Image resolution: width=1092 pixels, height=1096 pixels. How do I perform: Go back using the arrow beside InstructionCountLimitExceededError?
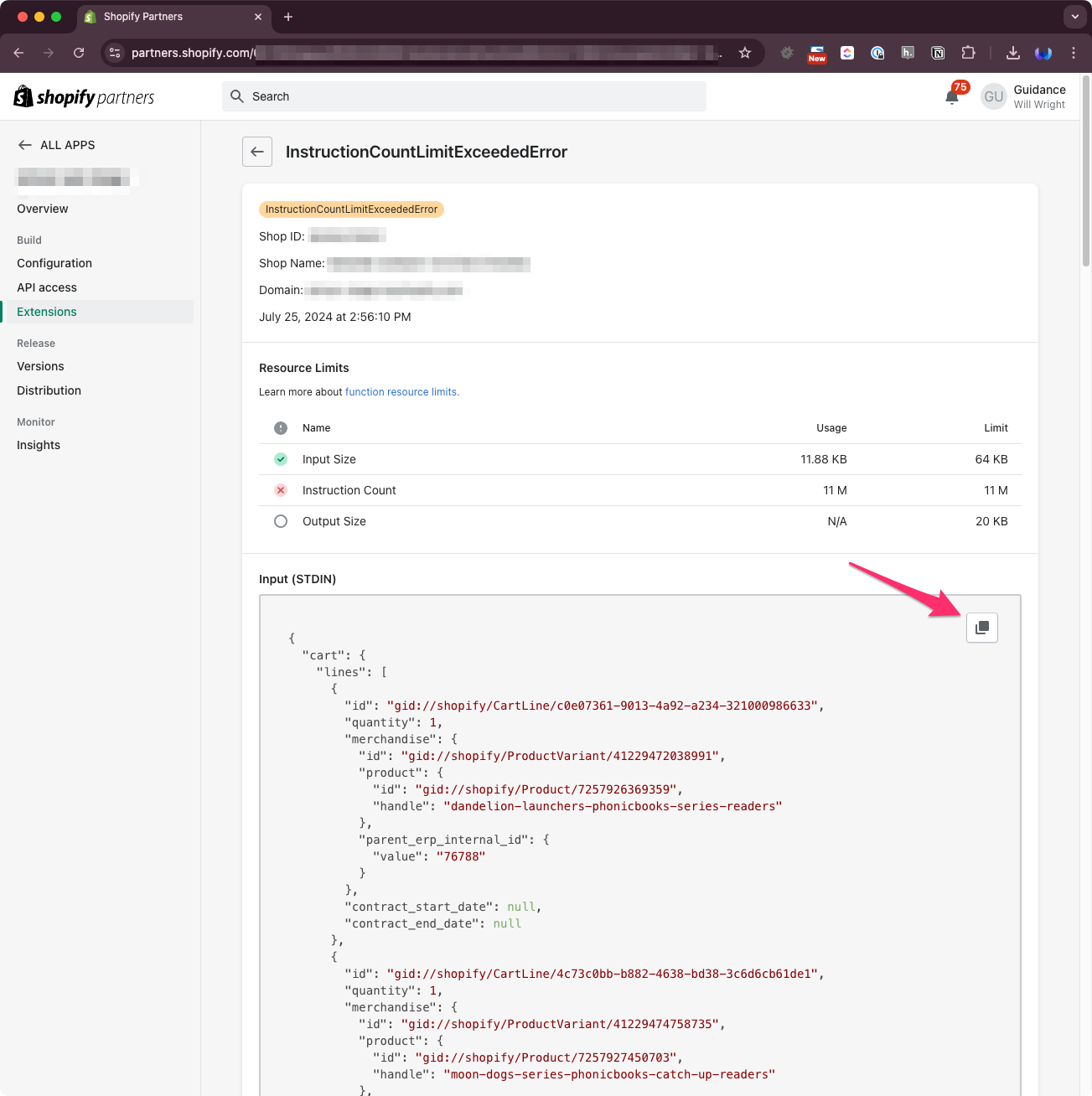(257, 152)
